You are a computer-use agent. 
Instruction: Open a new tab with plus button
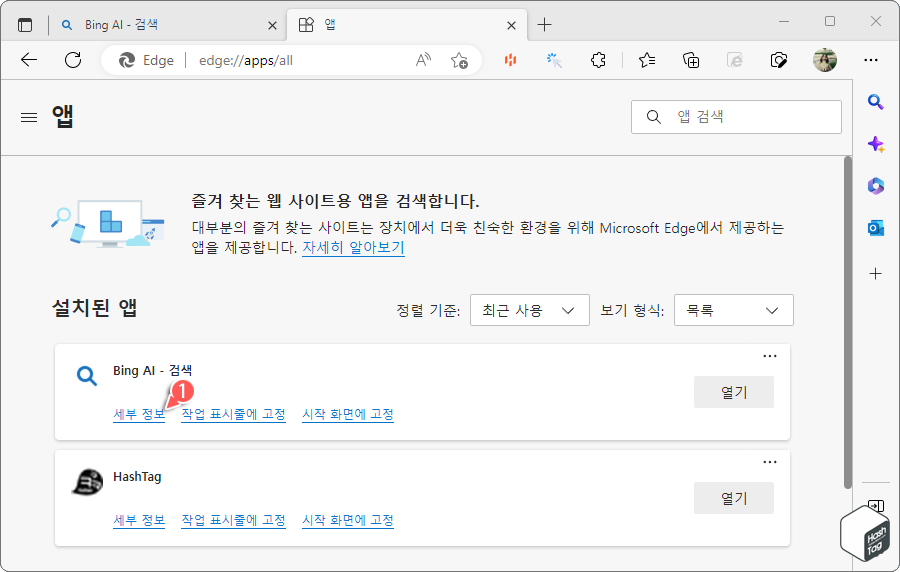click(544, 25)
